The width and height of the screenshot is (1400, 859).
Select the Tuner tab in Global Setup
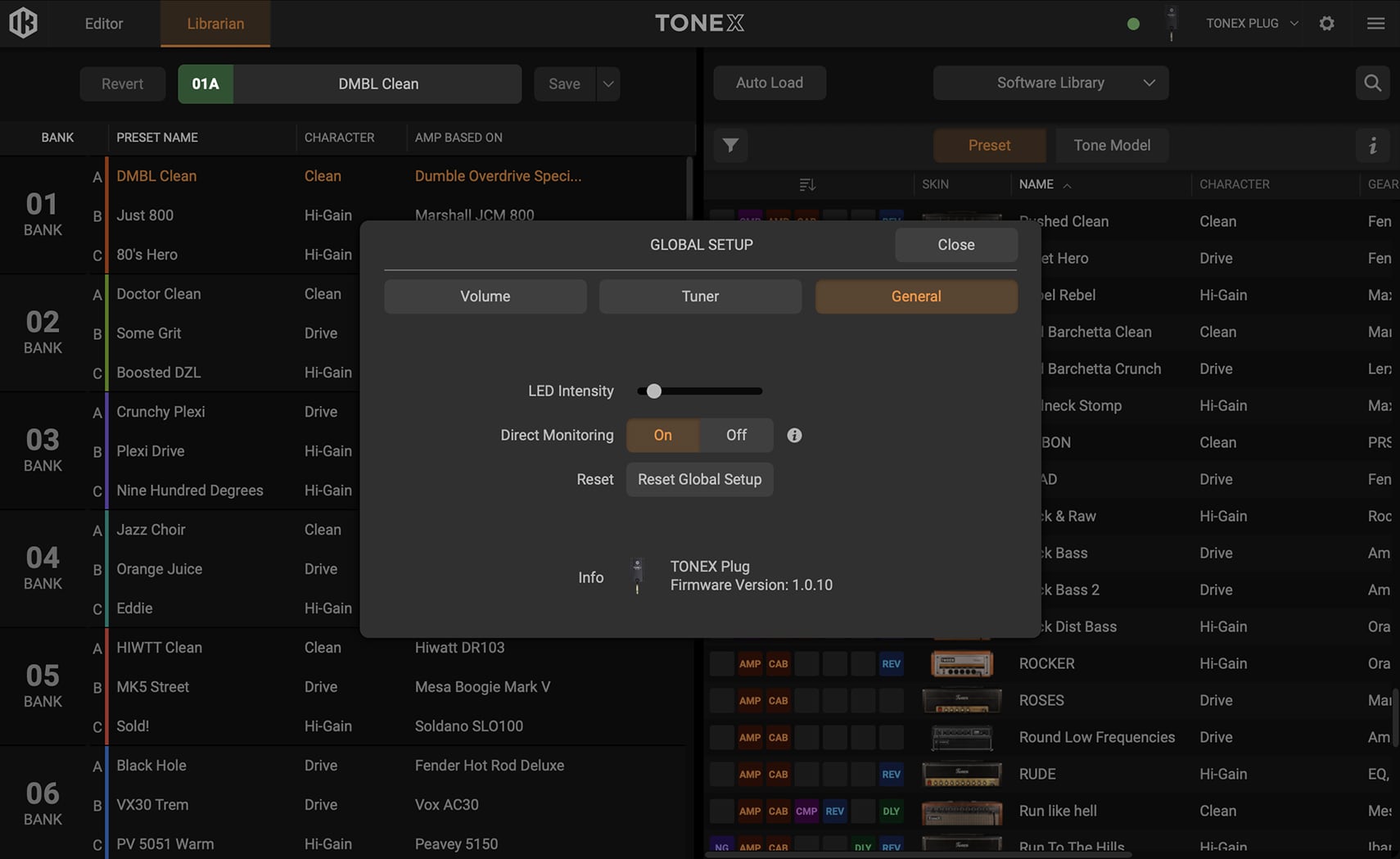pyautogui.click(x=700, y=296)
